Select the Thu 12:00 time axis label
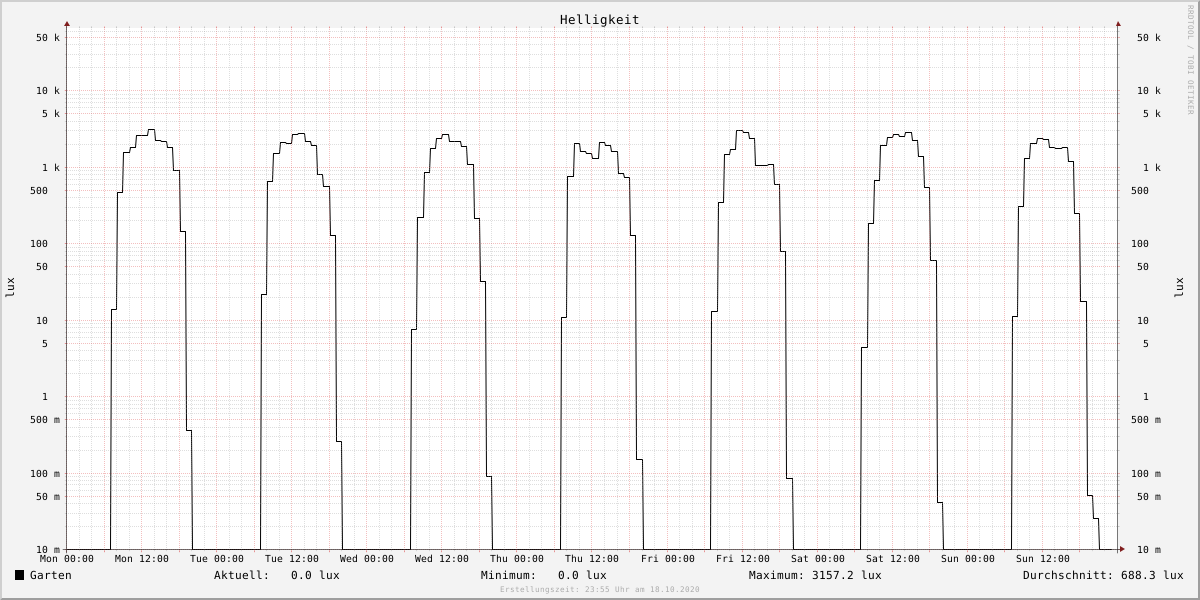 (592, 559)
